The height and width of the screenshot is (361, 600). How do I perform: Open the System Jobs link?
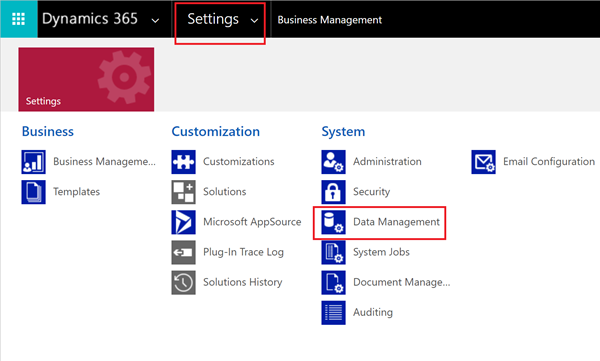tap(381, 252)
